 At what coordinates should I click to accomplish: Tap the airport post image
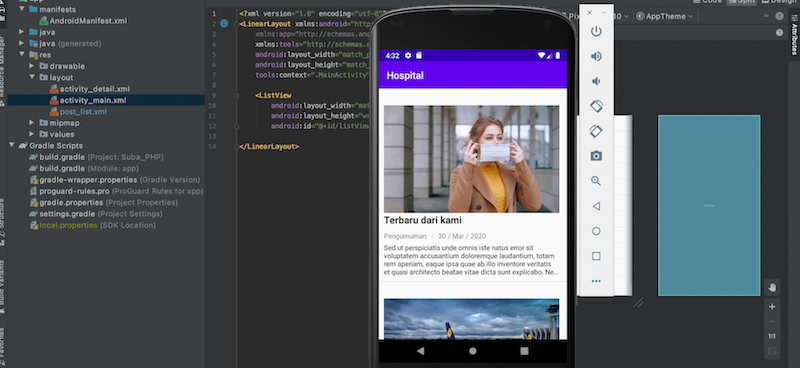coord(471,319)
